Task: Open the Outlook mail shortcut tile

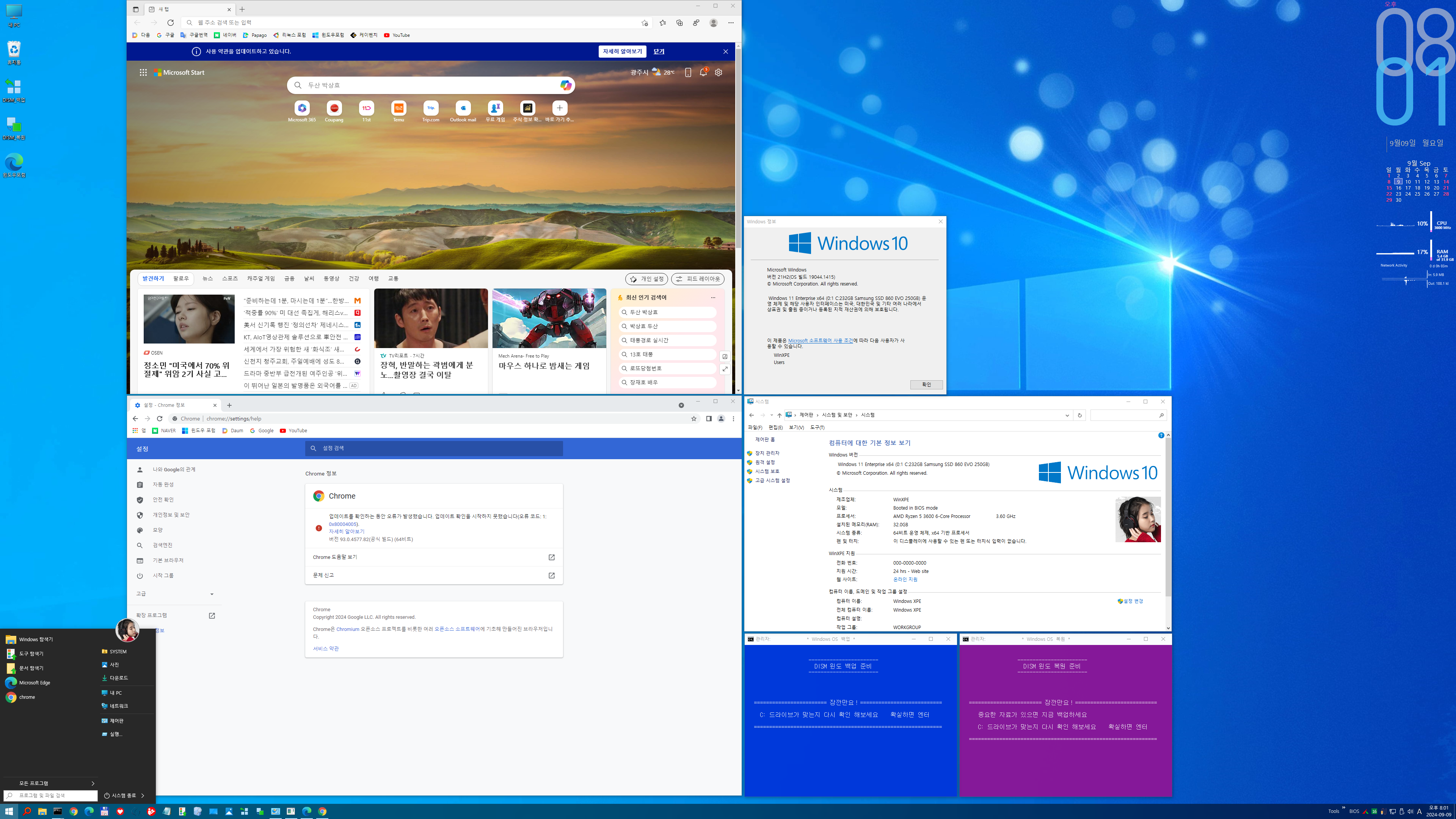Action: pyautogui.click(x=463, y=111)
